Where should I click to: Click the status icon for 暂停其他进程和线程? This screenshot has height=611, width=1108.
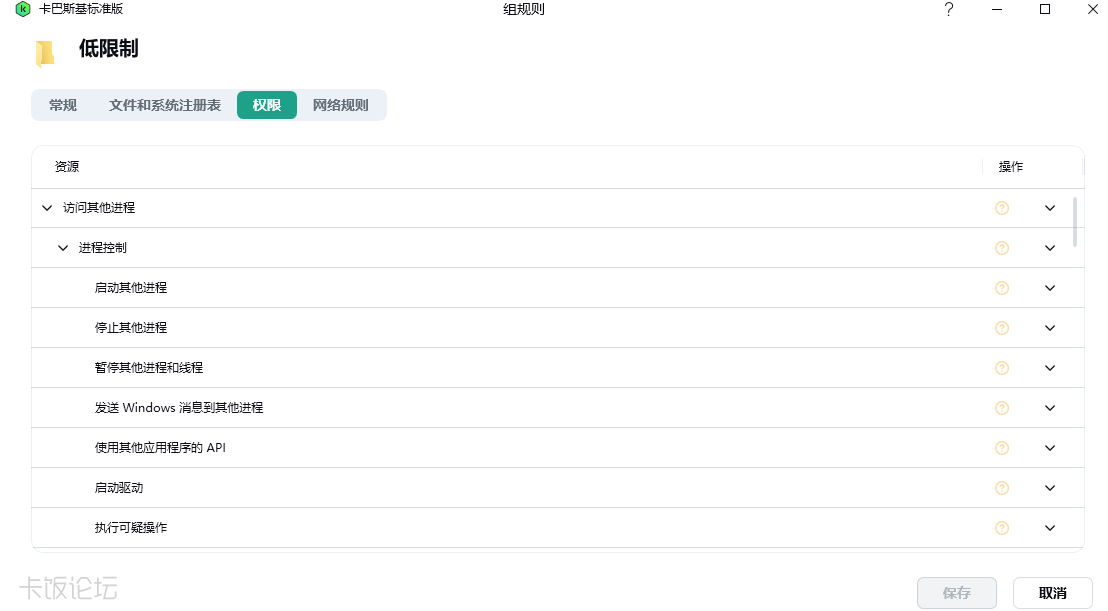(x=1001, y=368)
